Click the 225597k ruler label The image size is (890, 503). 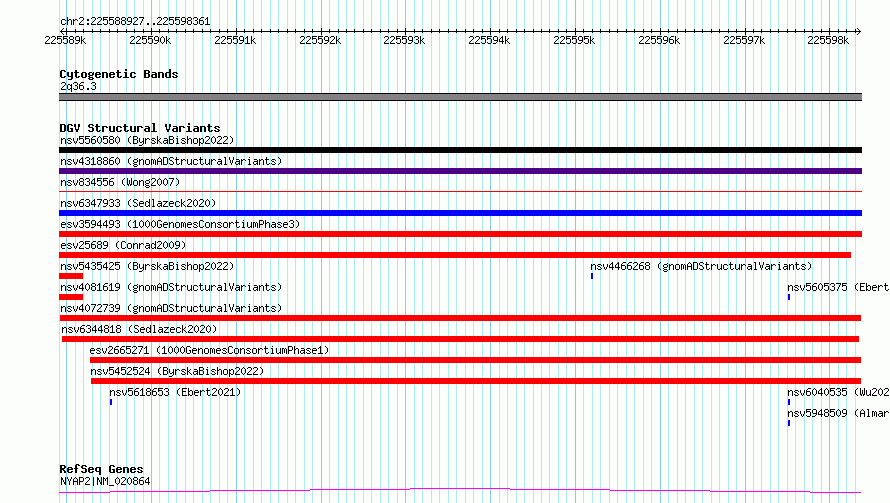[x=744, y=40]
